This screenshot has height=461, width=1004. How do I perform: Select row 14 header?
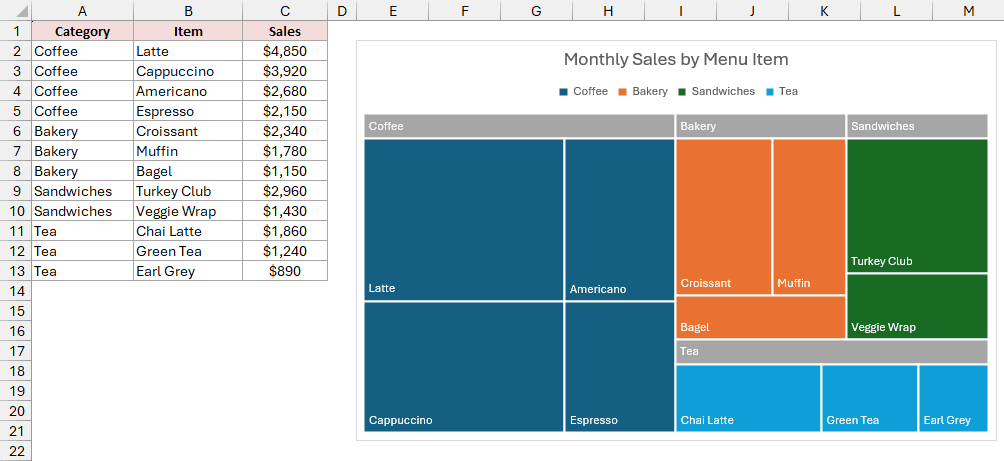[x=16, y=291]
